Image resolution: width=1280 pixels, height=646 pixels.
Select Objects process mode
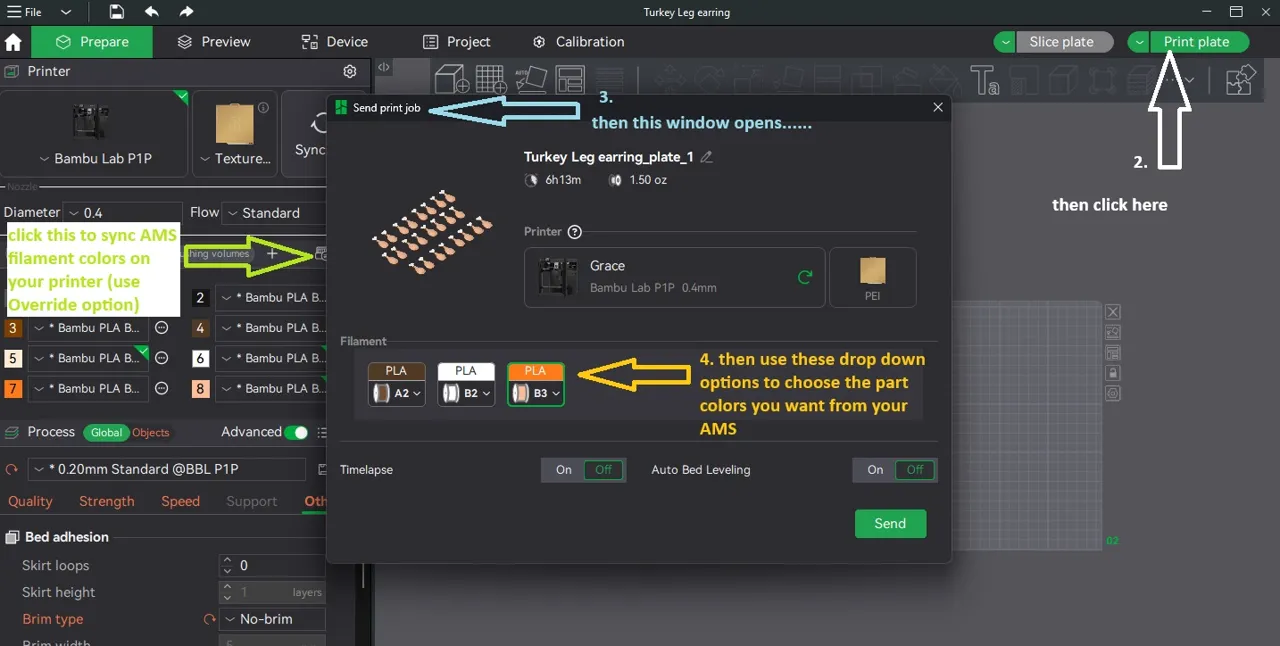[x=151, y=432]
